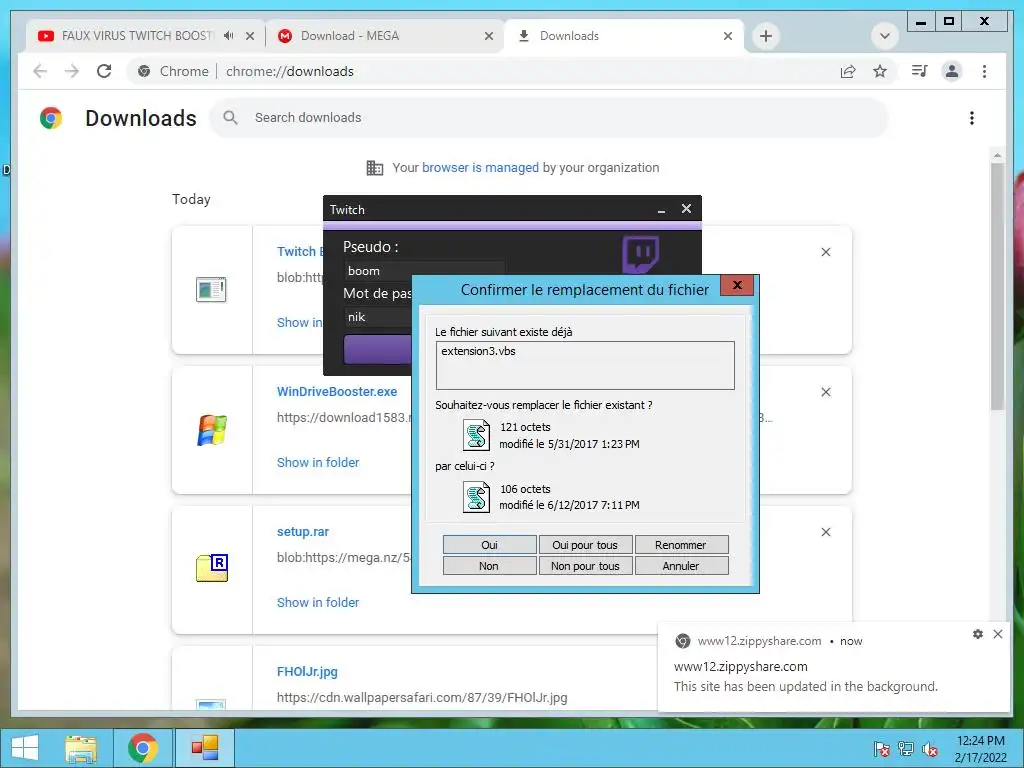The width and height of the screenshot is (1024, 768).
Task: Click the existing 121 octets script icon
Action: pos(476,435)
